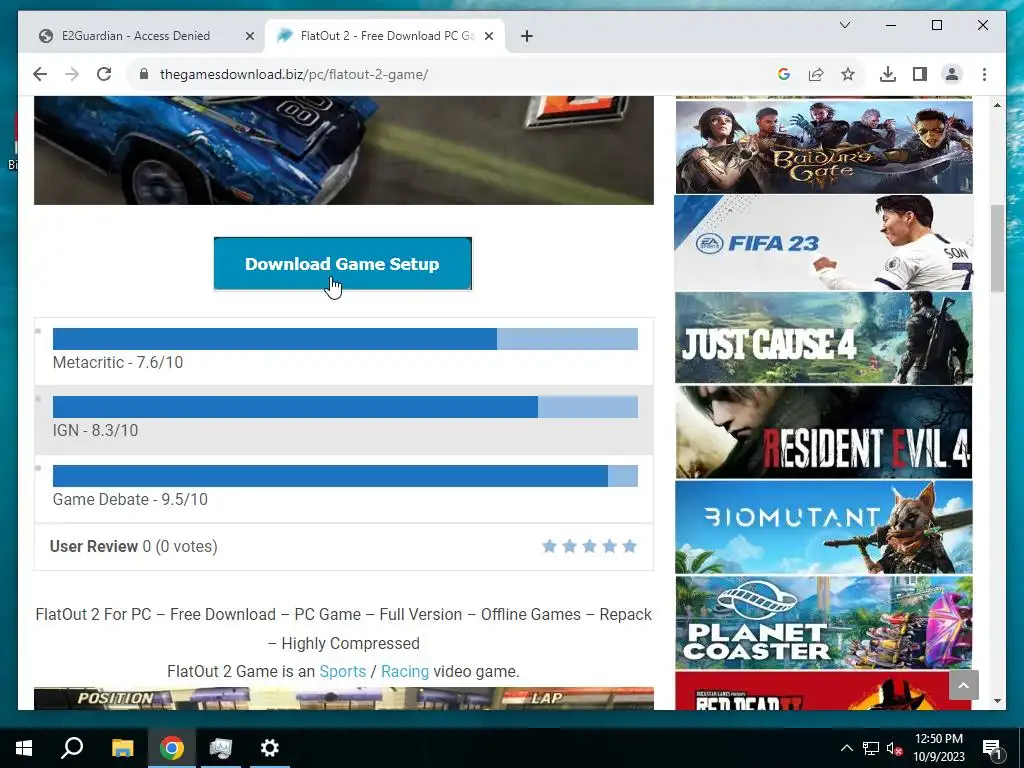Bookmark this page with the star
1024x768 pixels.
tap(848, 74)
